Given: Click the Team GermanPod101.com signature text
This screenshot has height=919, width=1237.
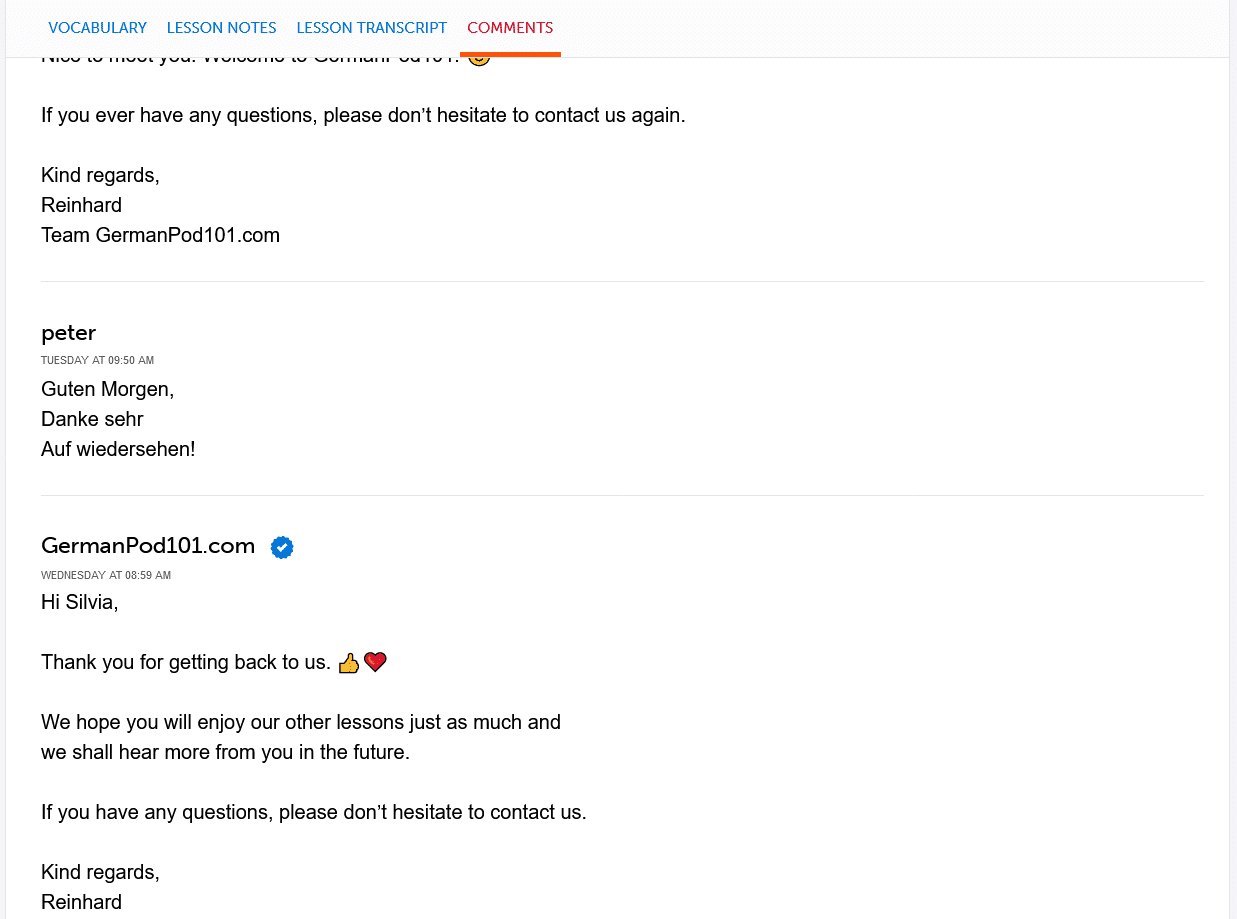Looking at the screenshot, I should click(x=160, y=236).
